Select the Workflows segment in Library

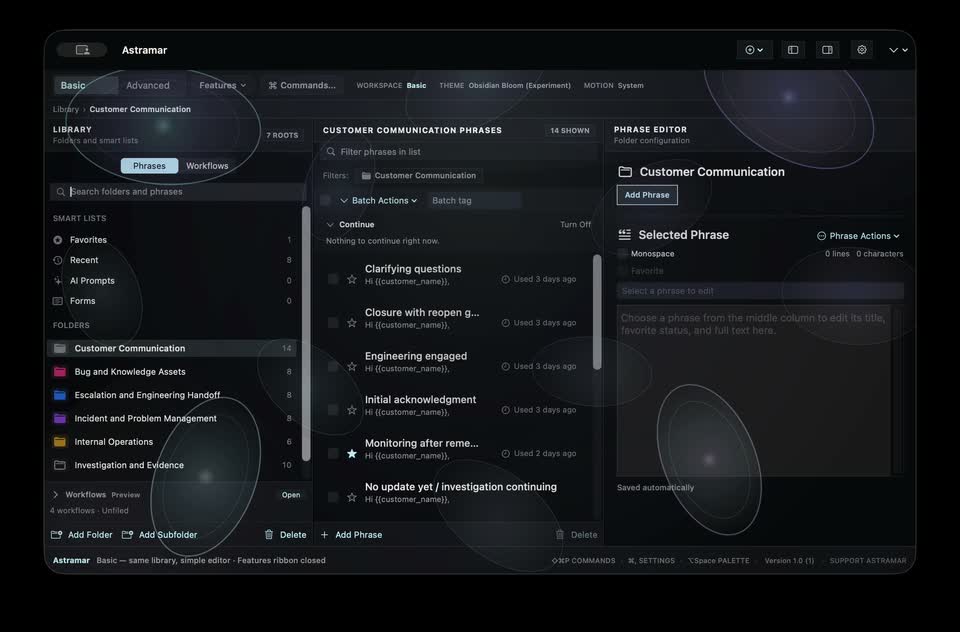[x=207, y=166]
